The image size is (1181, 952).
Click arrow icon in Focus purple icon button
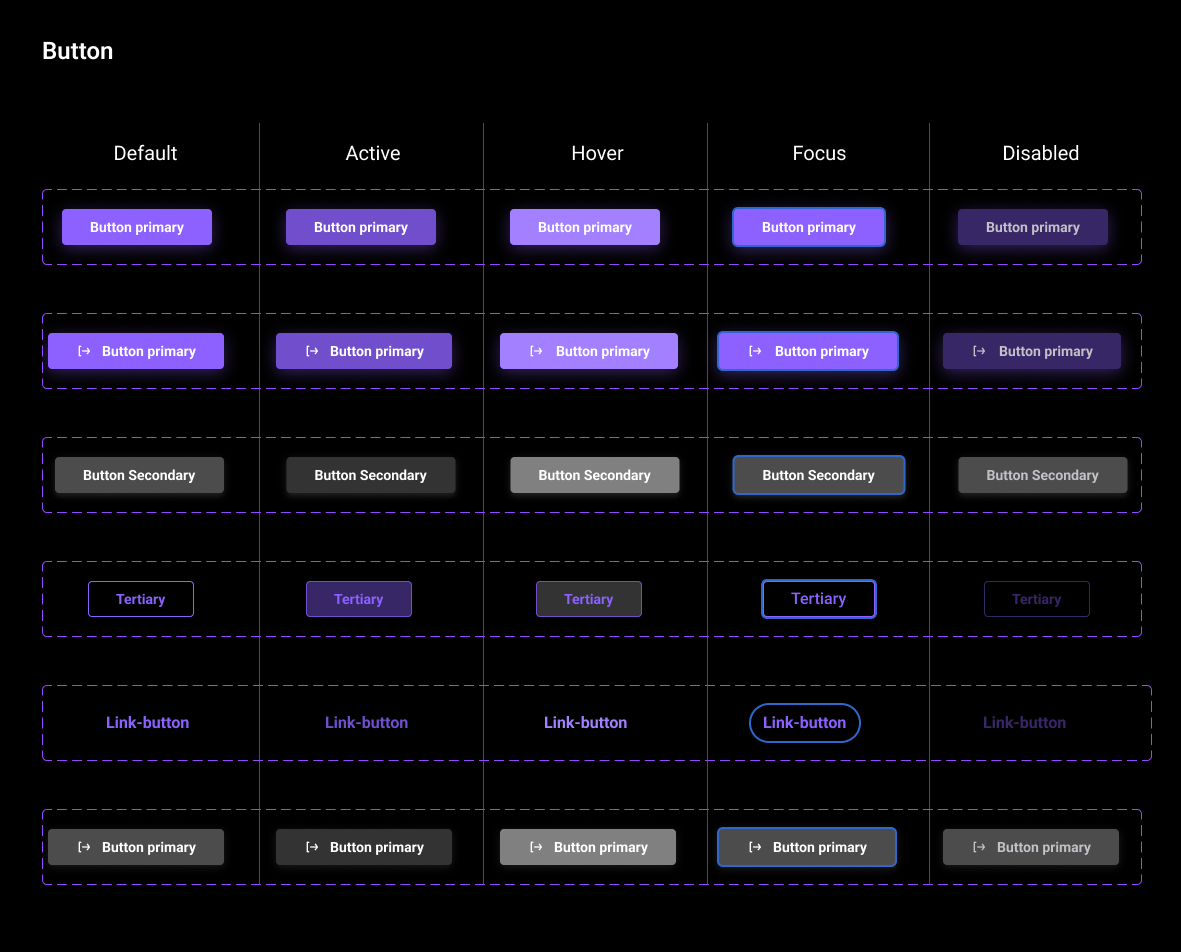pyautogui.click(x=755, y=351)
